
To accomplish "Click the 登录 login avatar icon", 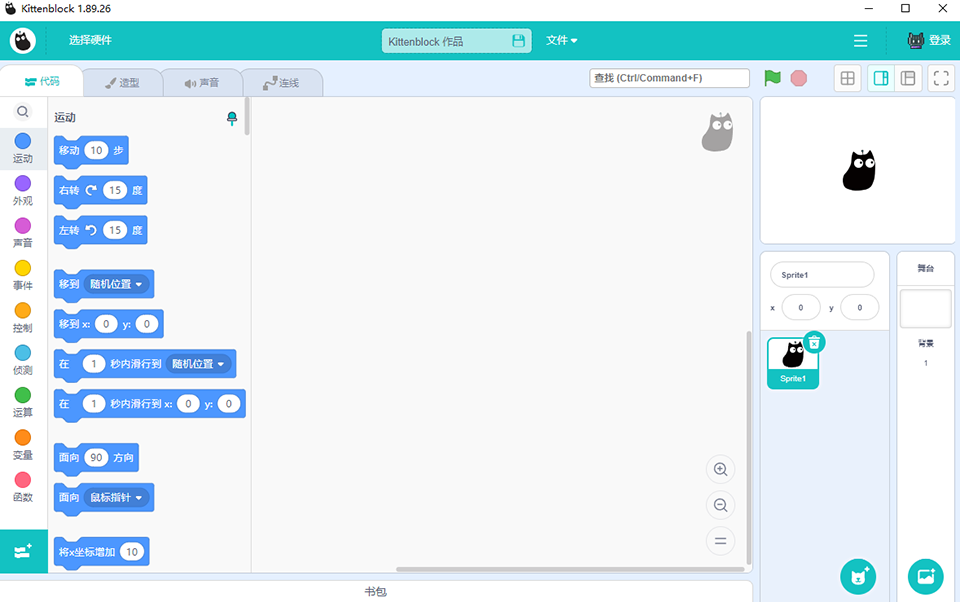I will [x=916, y=40].
